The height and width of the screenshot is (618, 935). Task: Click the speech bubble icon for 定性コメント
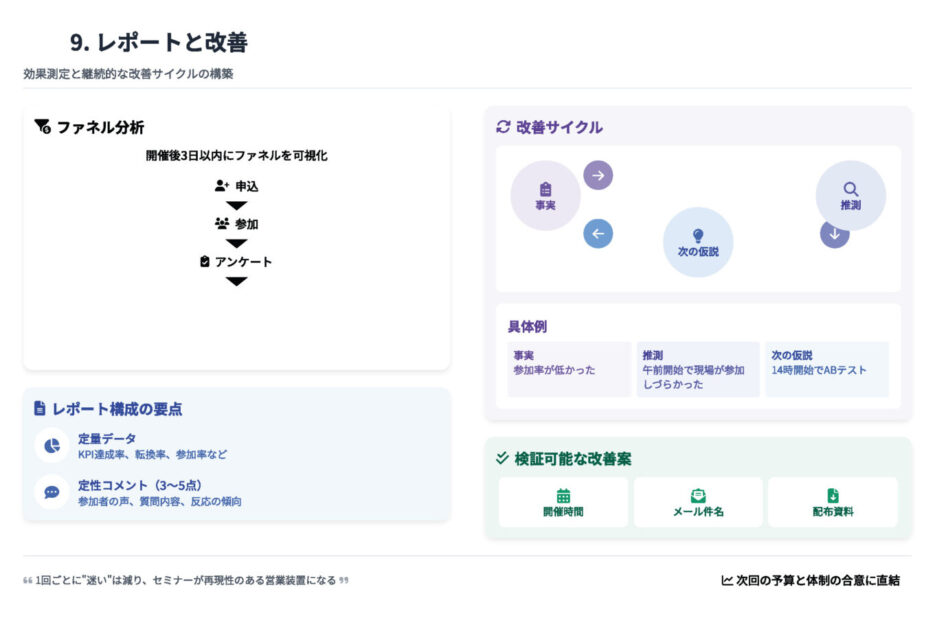point(51,492)
